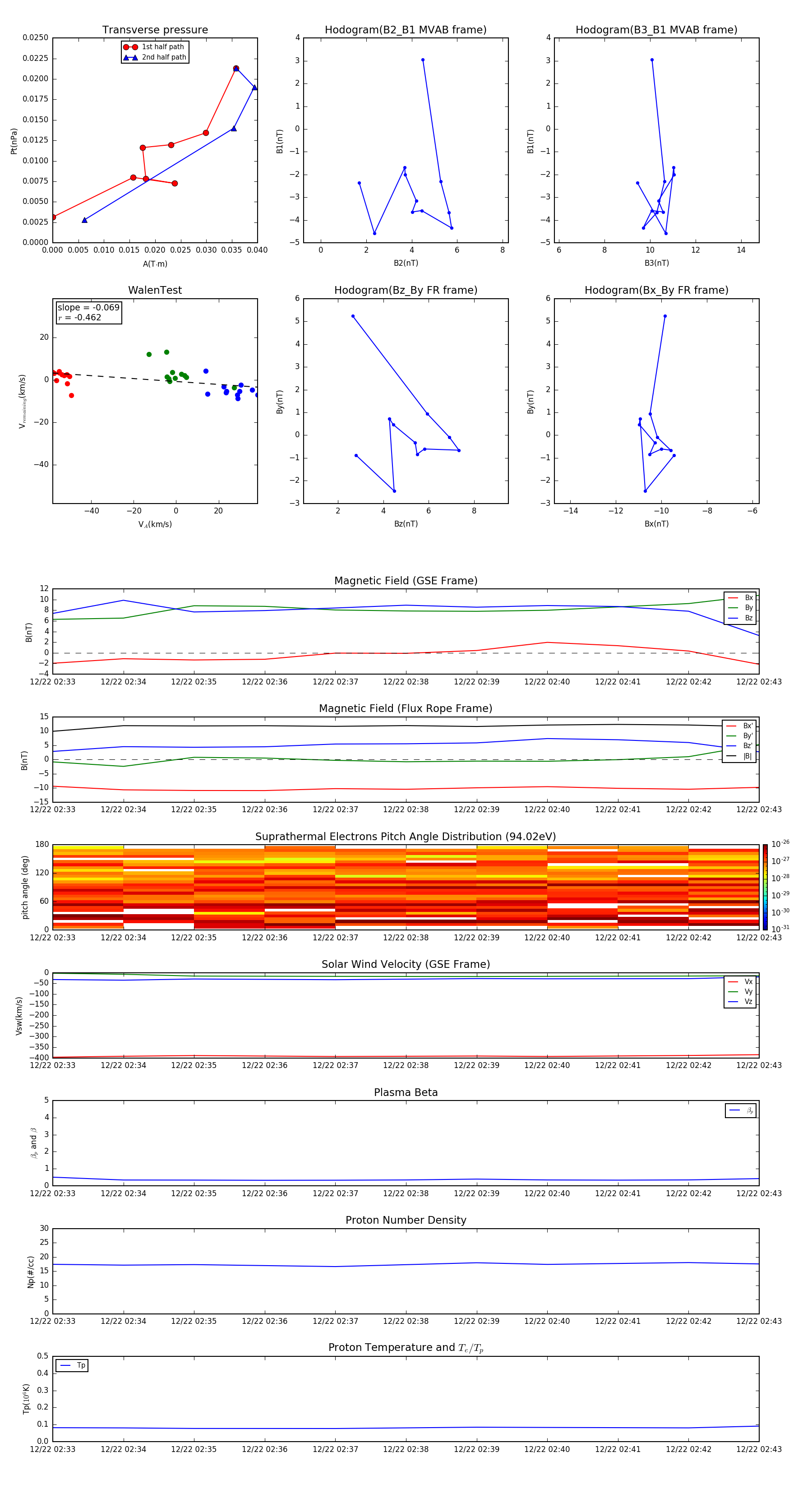Image resolution: width=812 pixels, height=1489 pixels.
Task: Click the 'Vx' legend entry in velocity plot
Action: coord(740,981)
